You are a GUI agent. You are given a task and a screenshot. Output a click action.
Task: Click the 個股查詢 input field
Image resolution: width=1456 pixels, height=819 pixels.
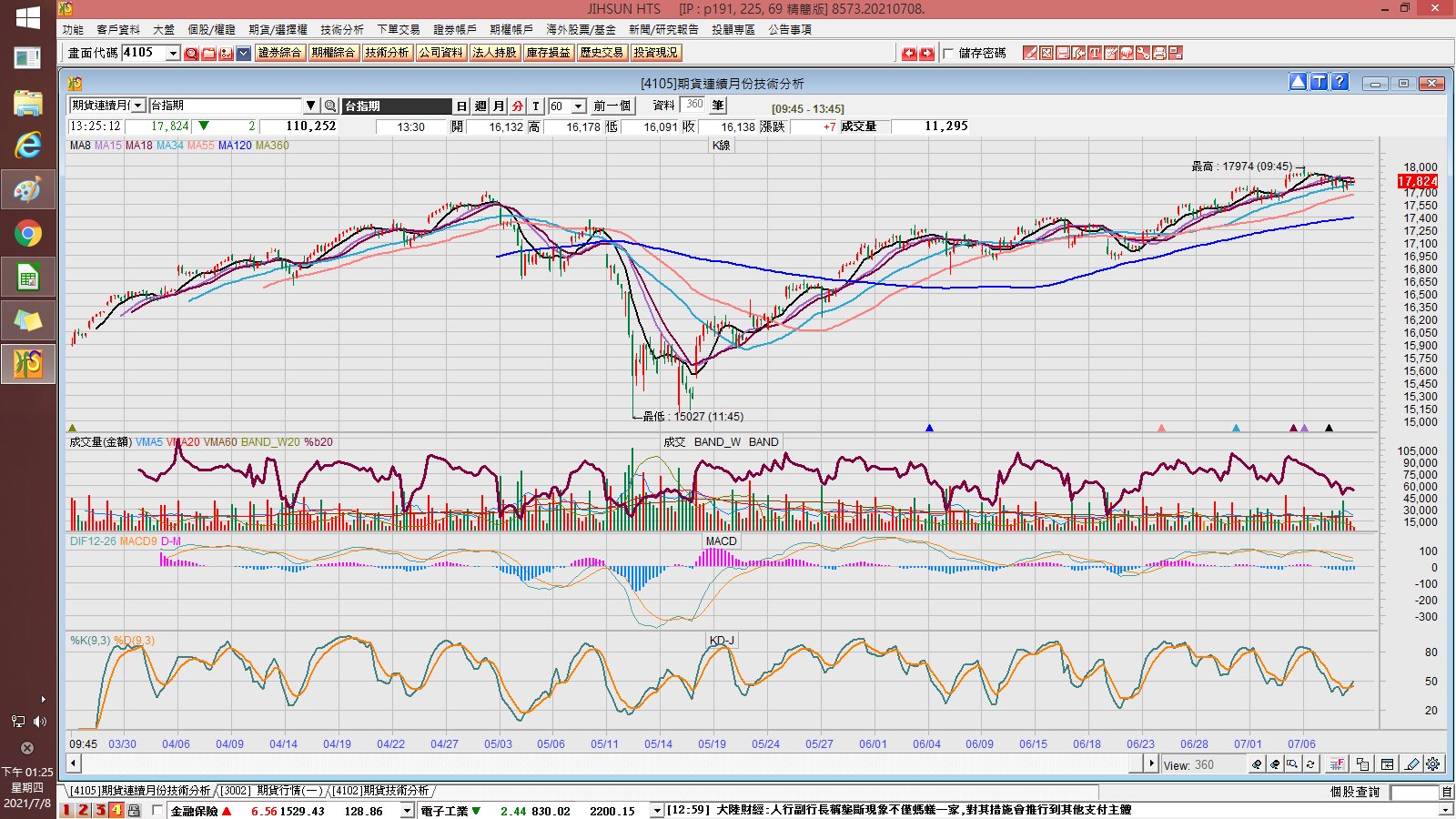[x=1414, y=793]
